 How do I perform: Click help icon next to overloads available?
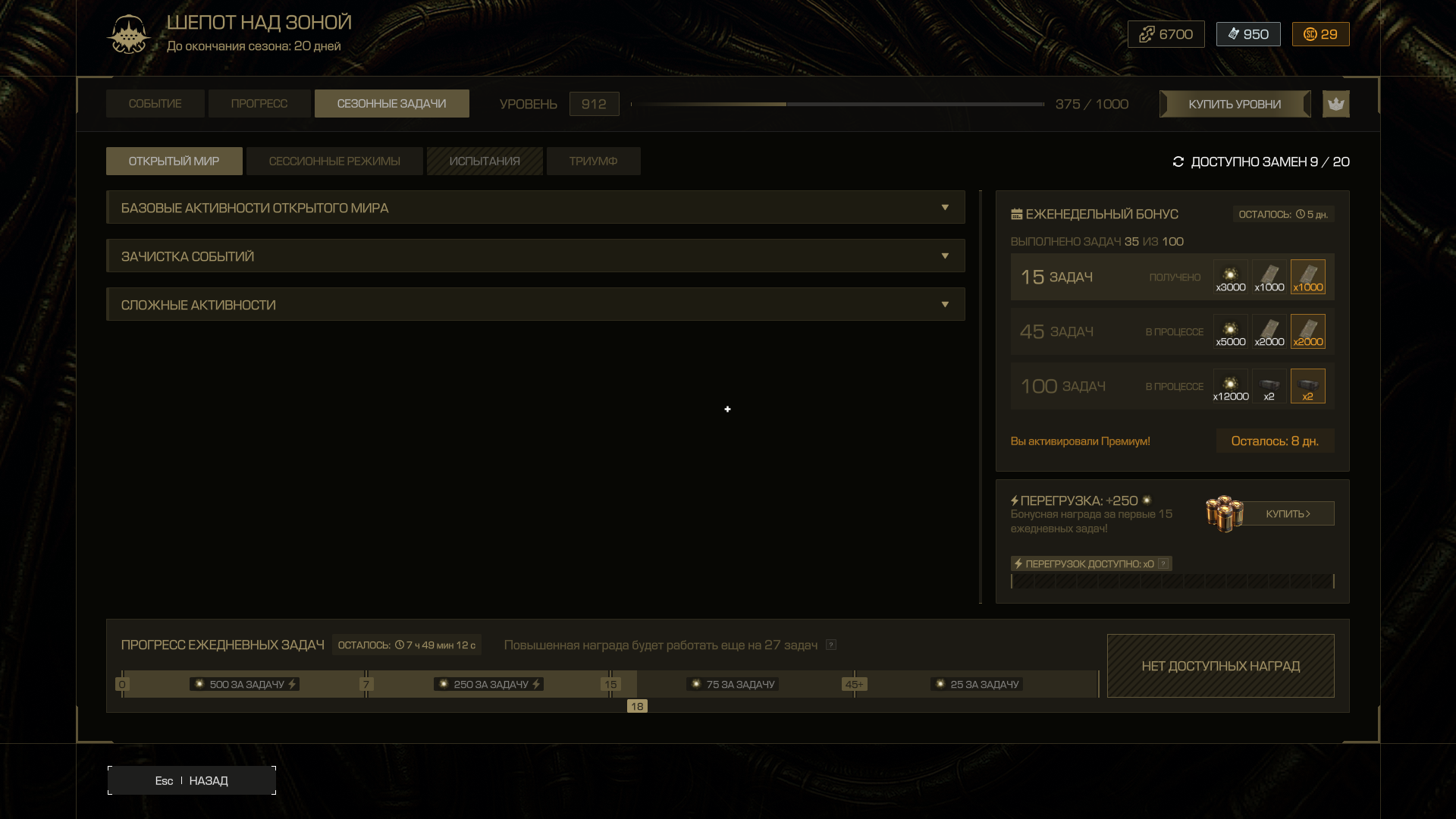click(x=1163, y=563)
